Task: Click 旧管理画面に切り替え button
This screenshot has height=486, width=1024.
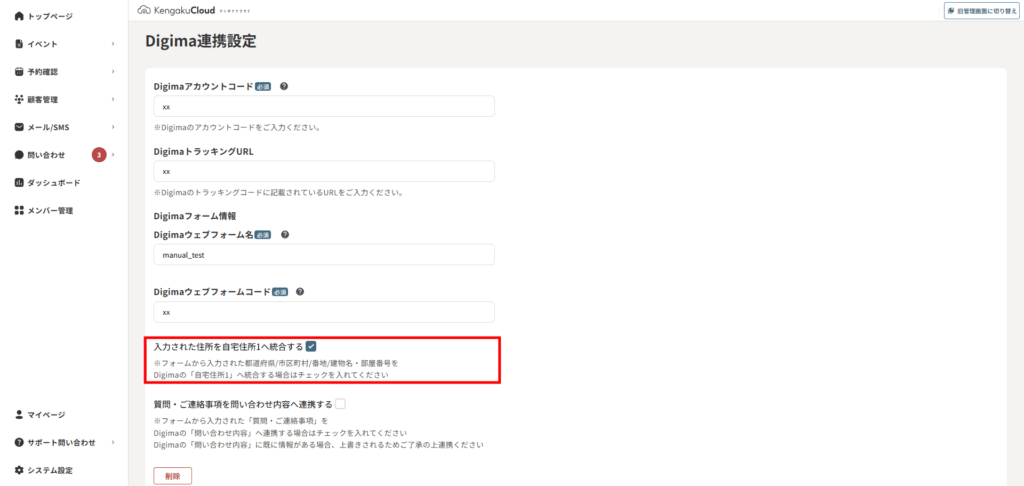Action: pyautogui.click(x=983, y=11)
